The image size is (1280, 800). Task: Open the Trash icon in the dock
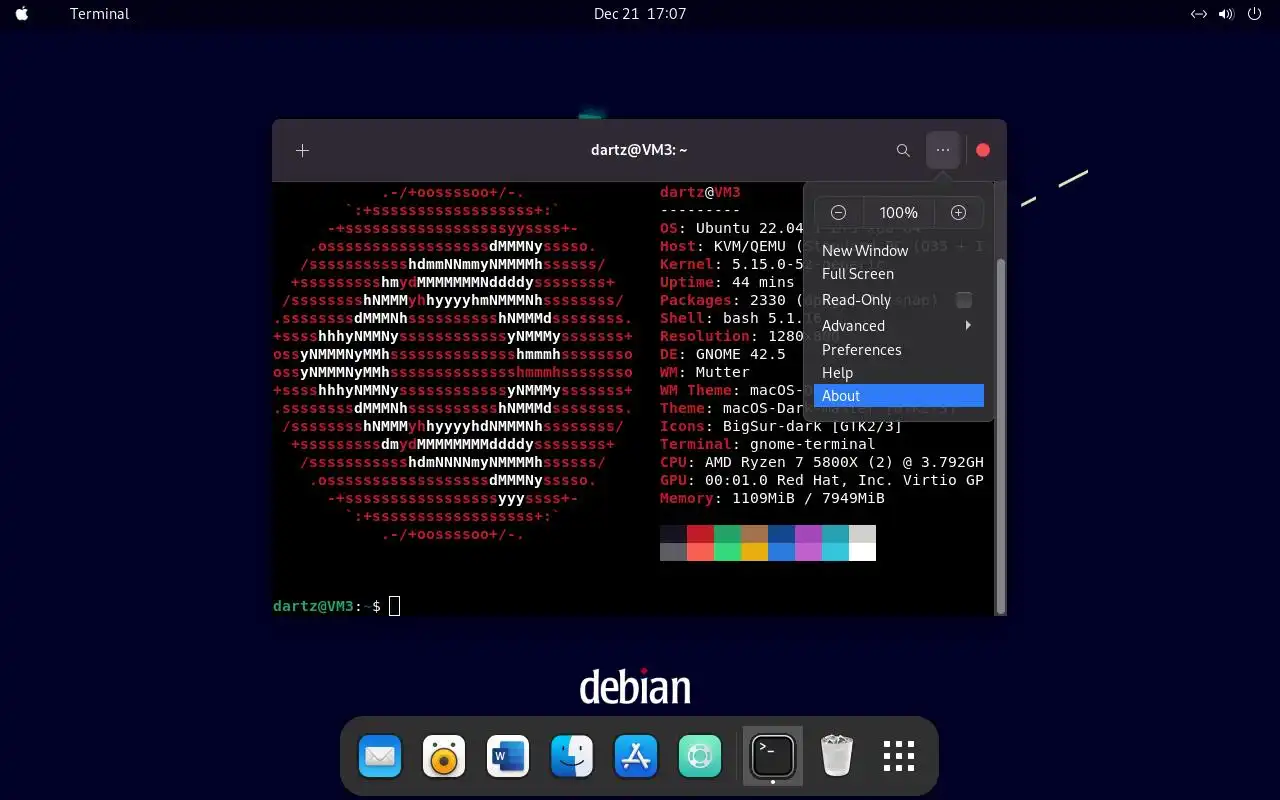(x=836, y=756)
